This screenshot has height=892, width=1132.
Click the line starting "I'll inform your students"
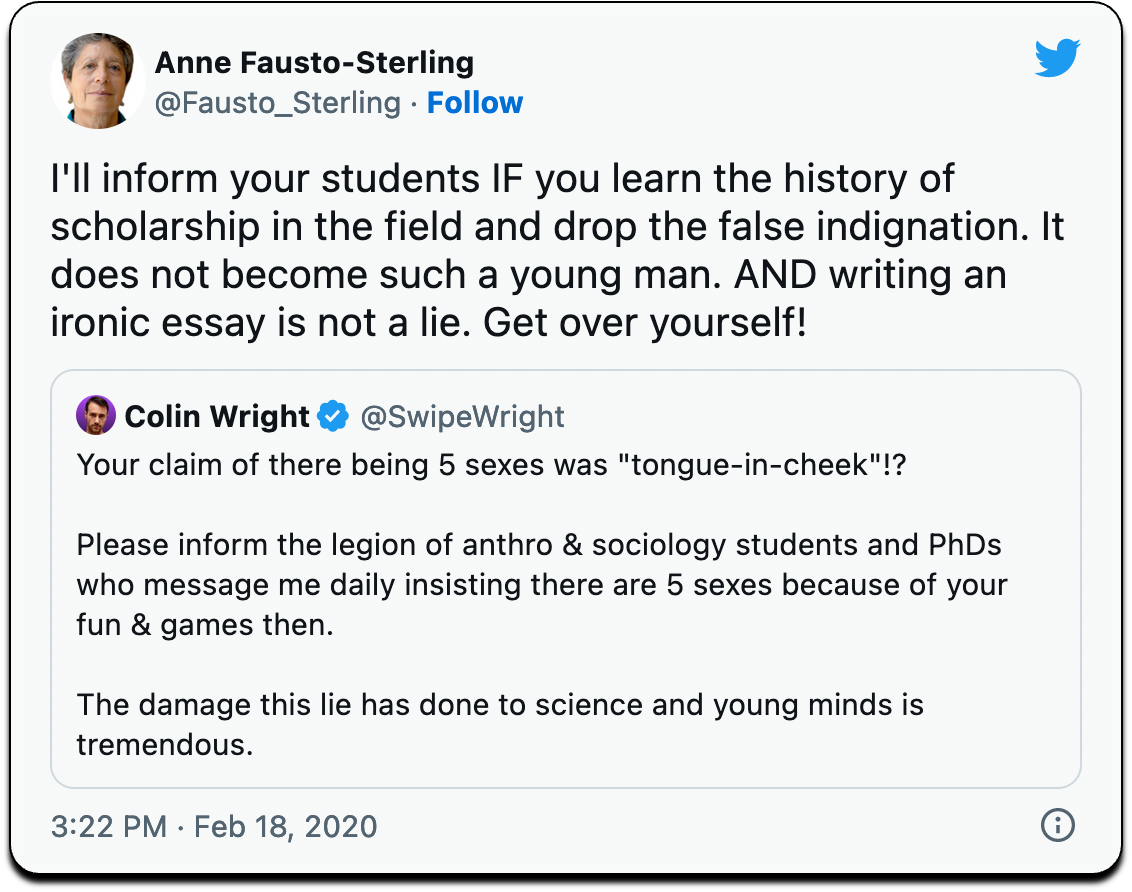pyautogui.click(x=502, y=180)
